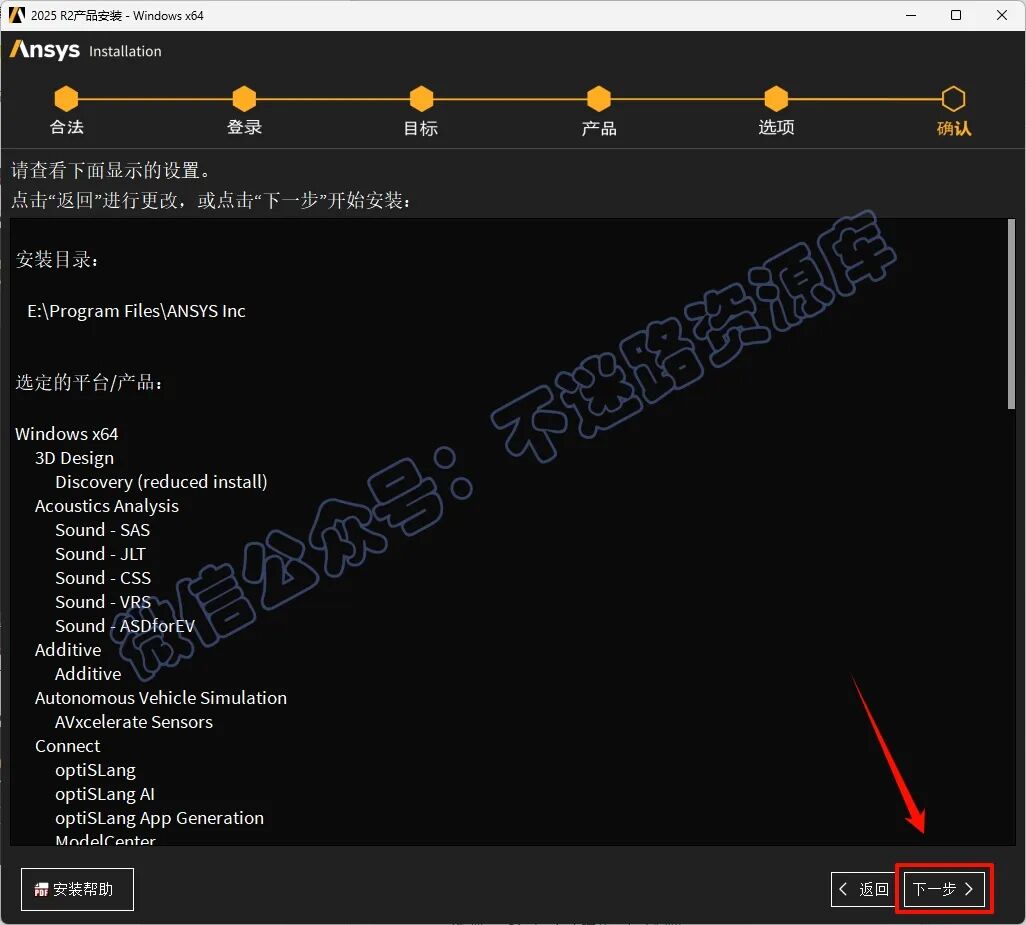Click the 产品 step hexagon icon

coord(599,99)
